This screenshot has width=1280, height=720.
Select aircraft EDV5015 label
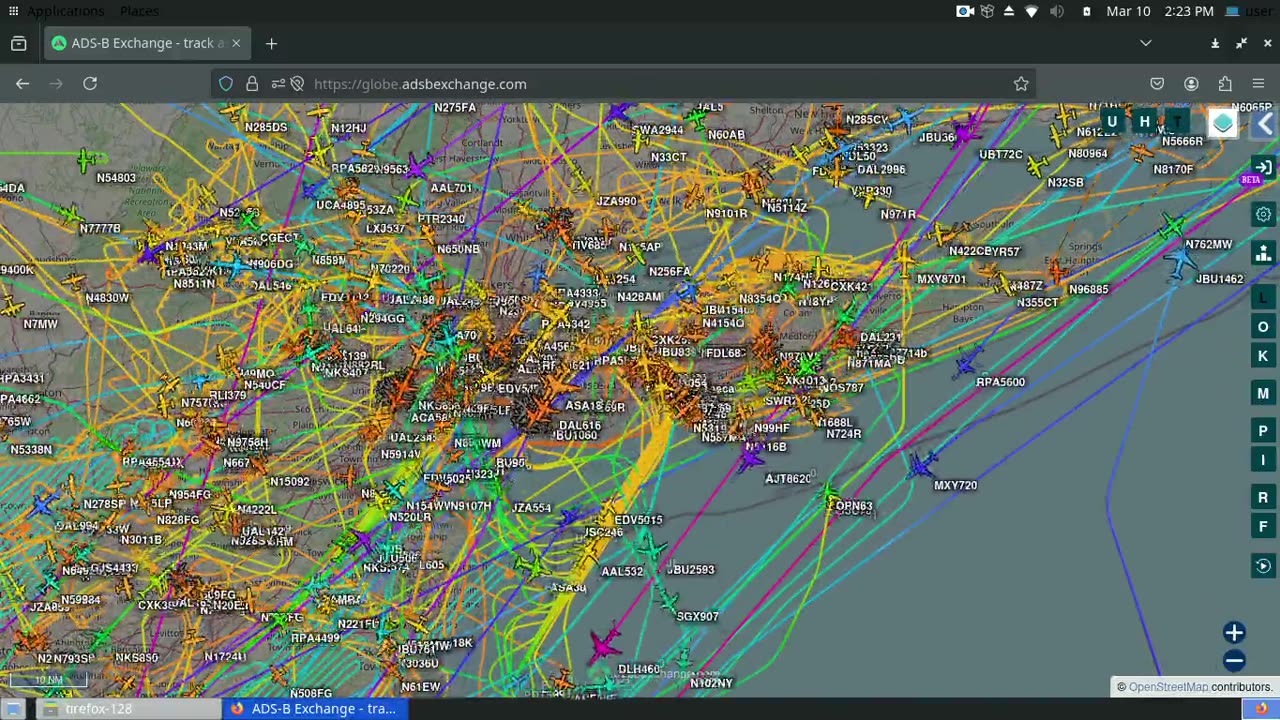(638, 520)
